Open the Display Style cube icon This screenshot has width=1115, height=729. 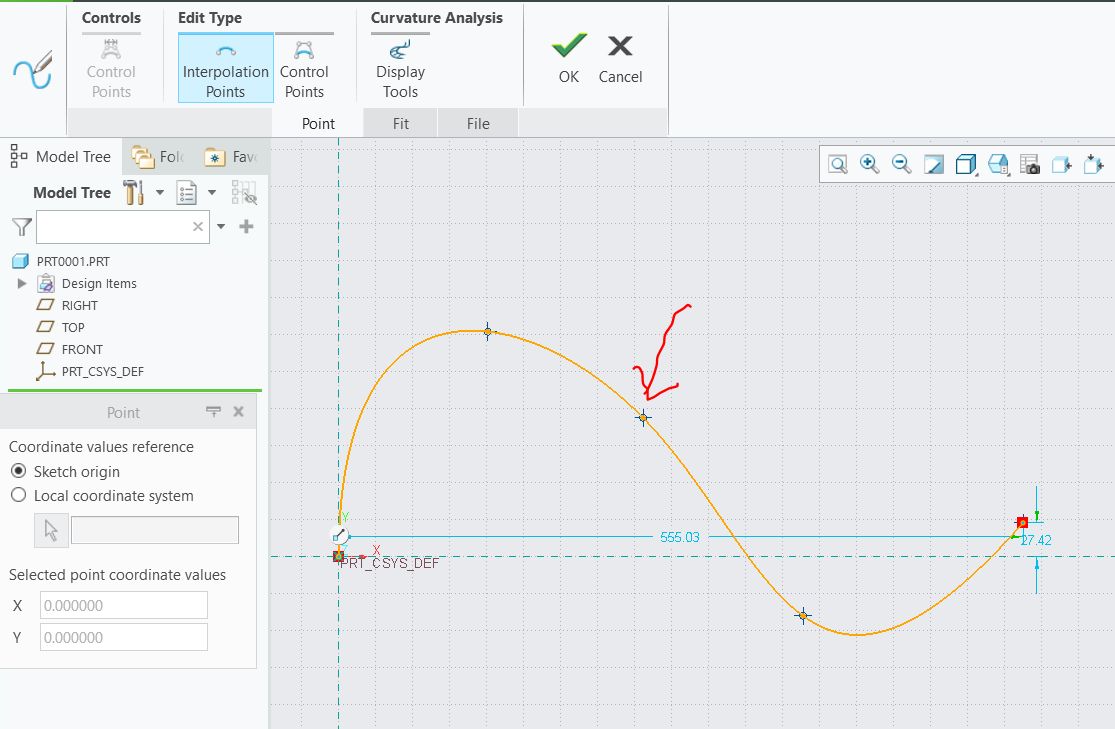[965, 163]
